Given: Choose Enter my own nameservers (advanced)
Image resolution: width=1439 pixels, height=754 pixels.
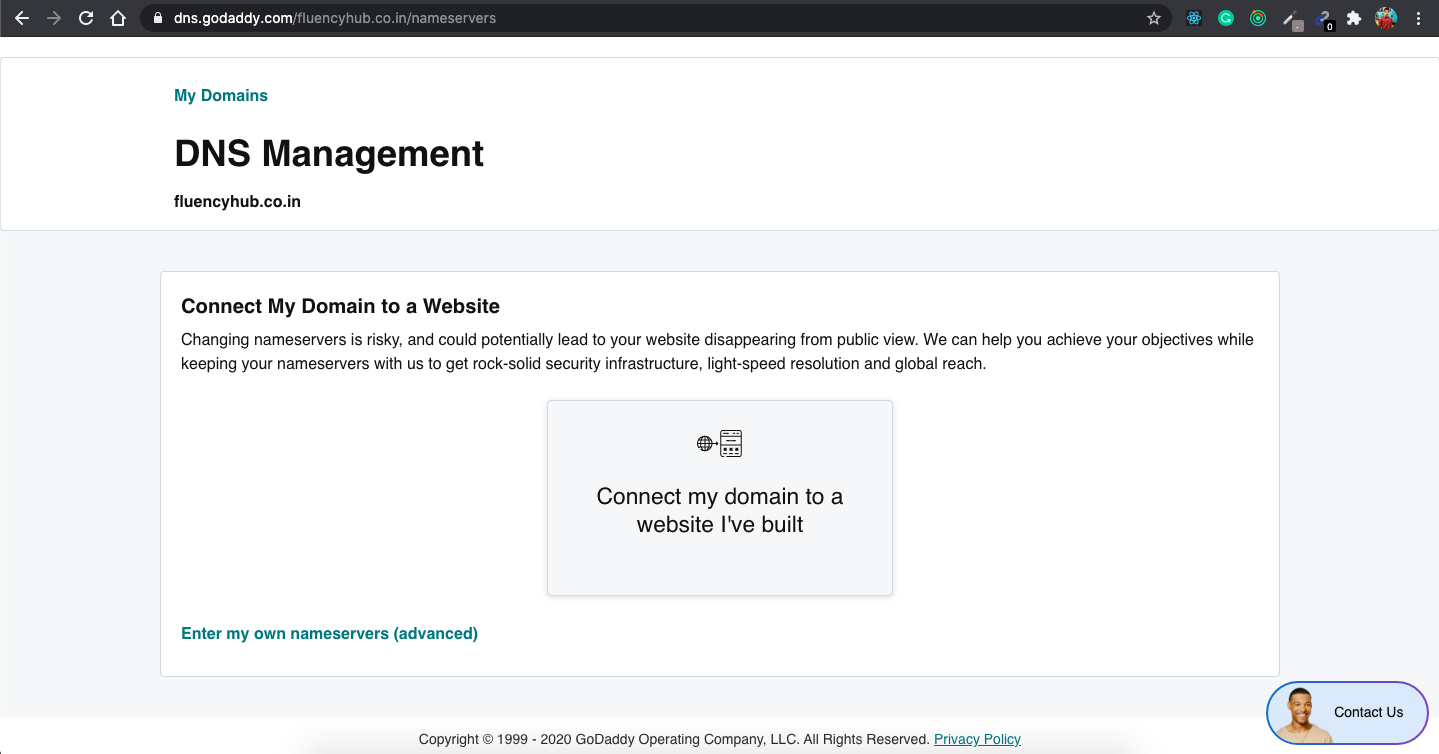Looking at the screenshot, I should tap(329, 633).
